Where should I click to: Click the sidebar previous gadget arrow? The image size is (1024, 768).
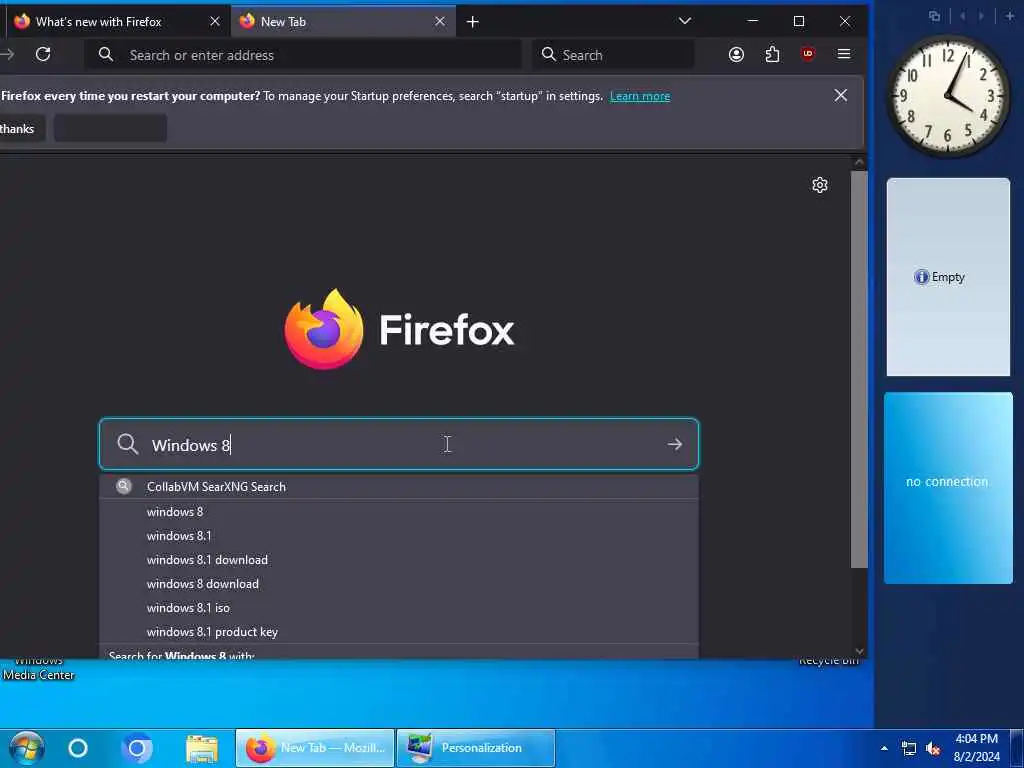pos(962,16)
